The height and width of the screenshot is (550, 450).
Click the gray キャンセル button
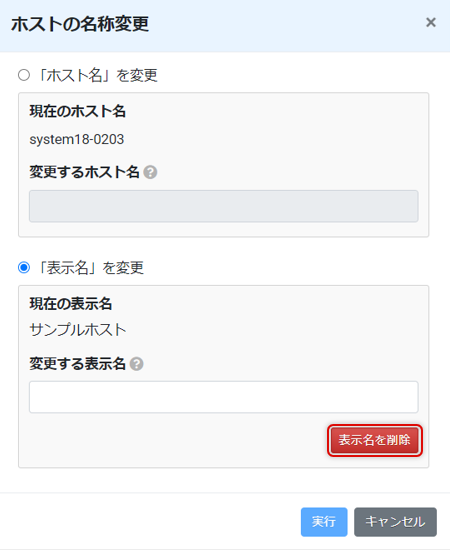point(395,522)
